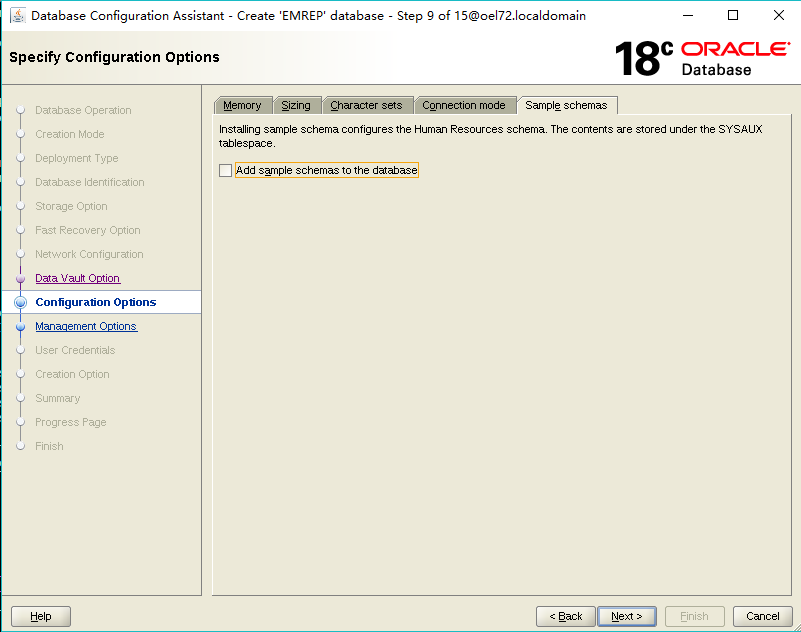Close the Database Configuration Assistant window
Image resolution: width=801 pixels, height=632 pixels.
tap(779, 15)
